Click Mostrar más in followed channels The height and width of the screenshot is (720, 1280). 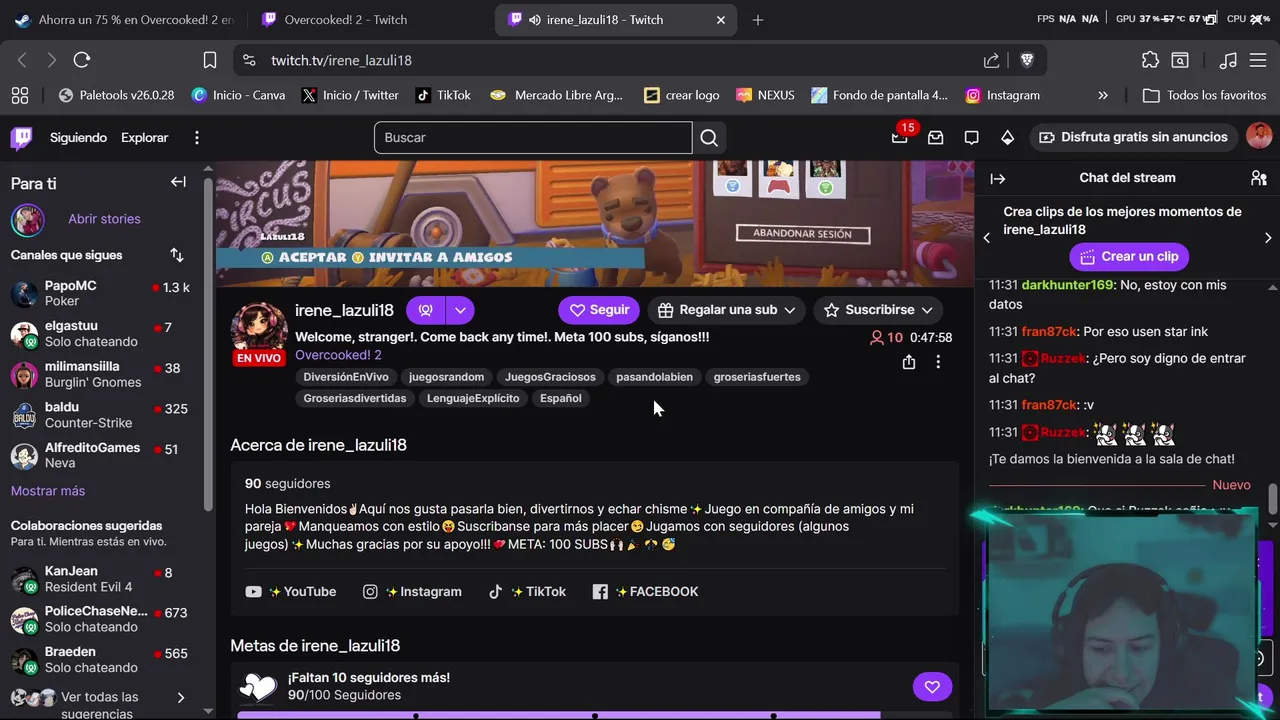(48, 491)
